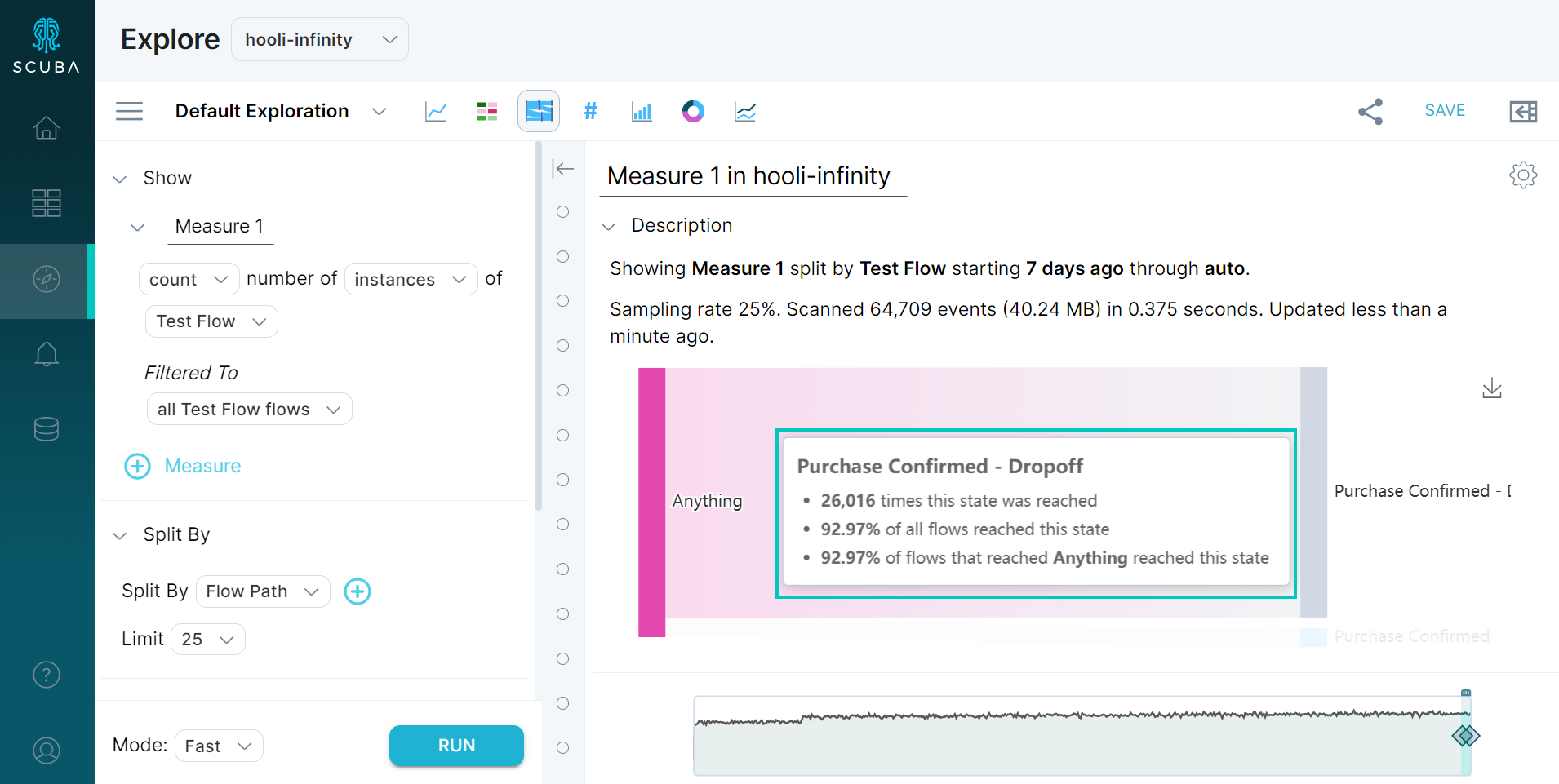Click the time range slider diamond handle

[1466, 736]
